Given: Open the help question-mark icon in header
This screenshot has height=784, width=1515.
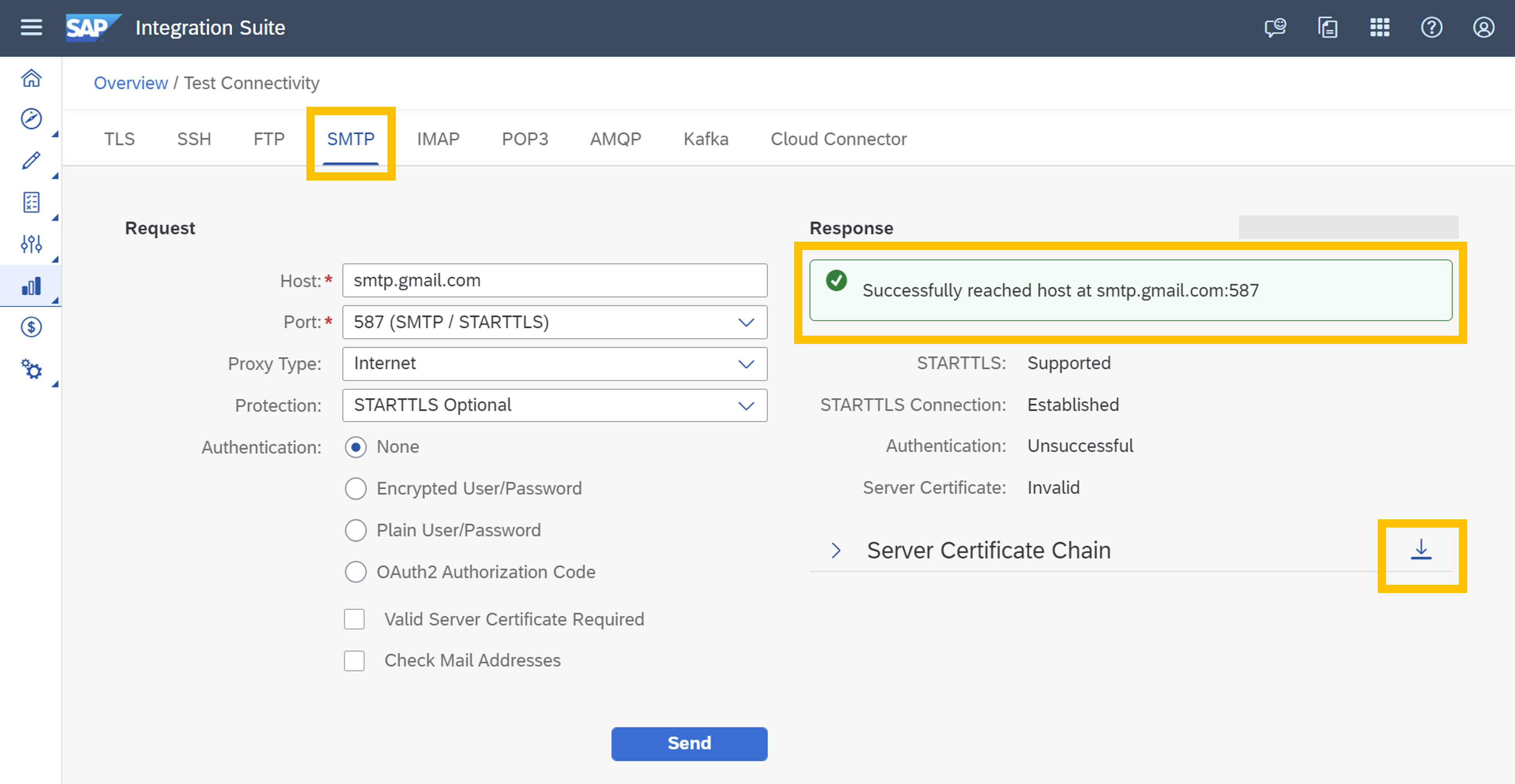Looking at the screenshot, I should (x=1432, y=28).
